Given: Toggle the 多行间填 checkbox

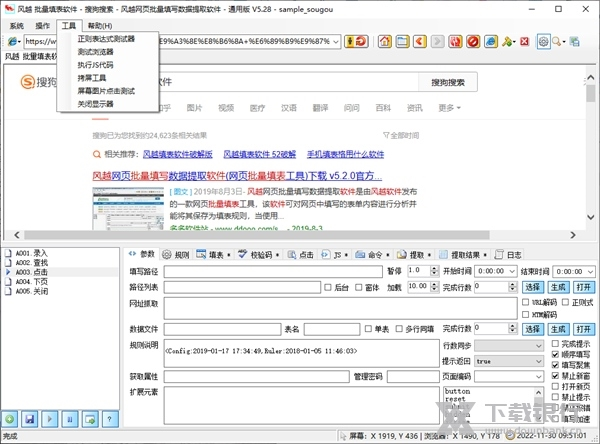Looking at the screenshot, I should pyautogui.click(x=399, y=329).
